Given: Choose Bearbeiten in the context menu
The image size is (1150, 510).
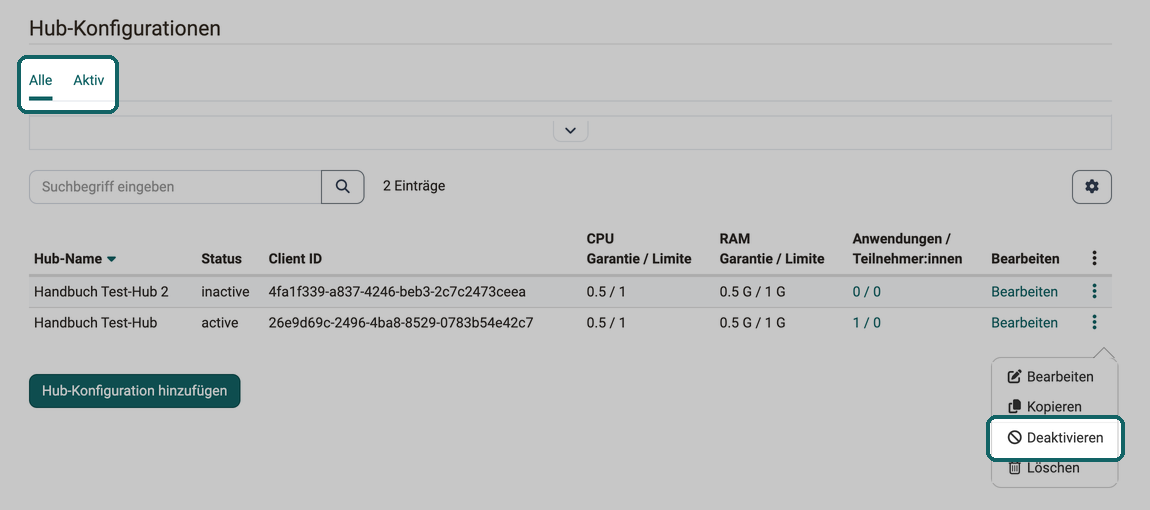Looking at the screenshot, I should [x=1051, y=376].
